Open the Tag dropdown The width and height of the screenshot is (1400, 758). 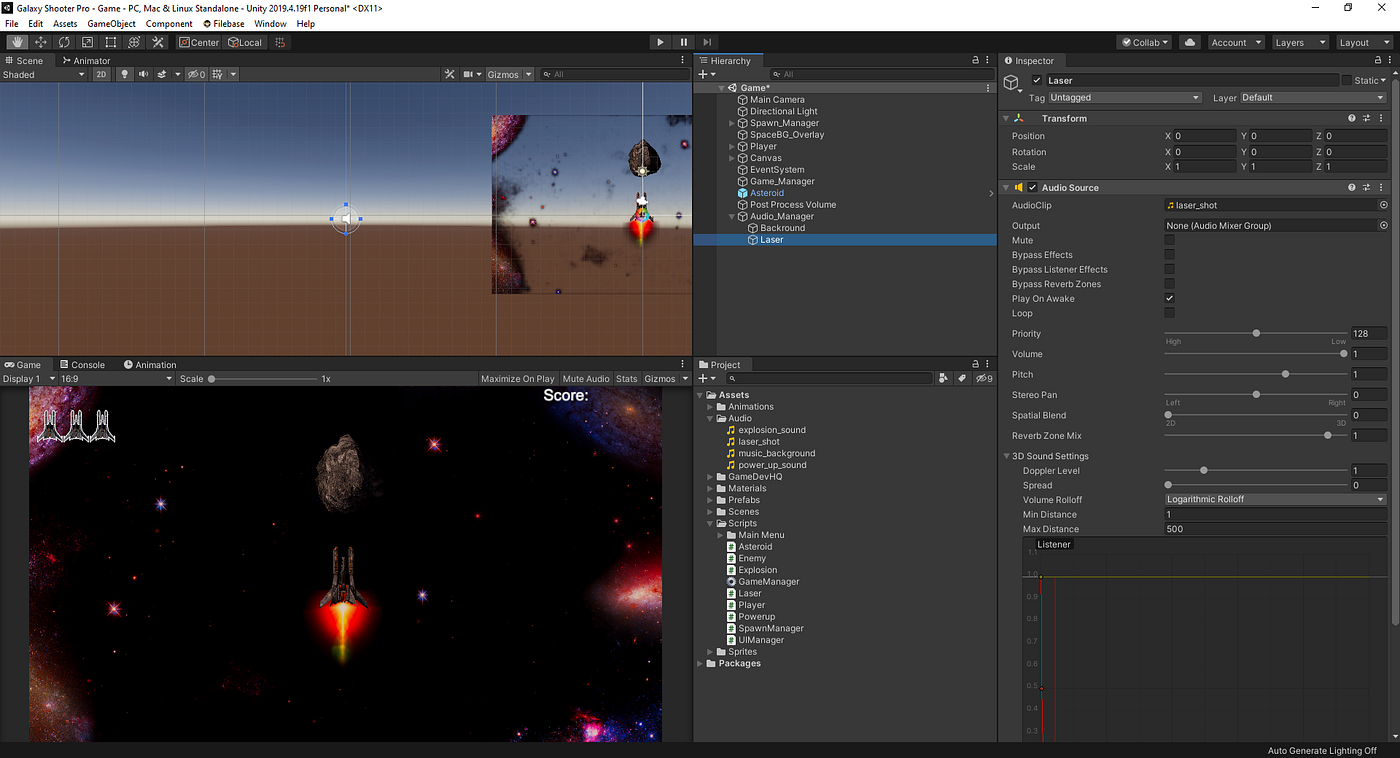click(x=1124, y=98)
